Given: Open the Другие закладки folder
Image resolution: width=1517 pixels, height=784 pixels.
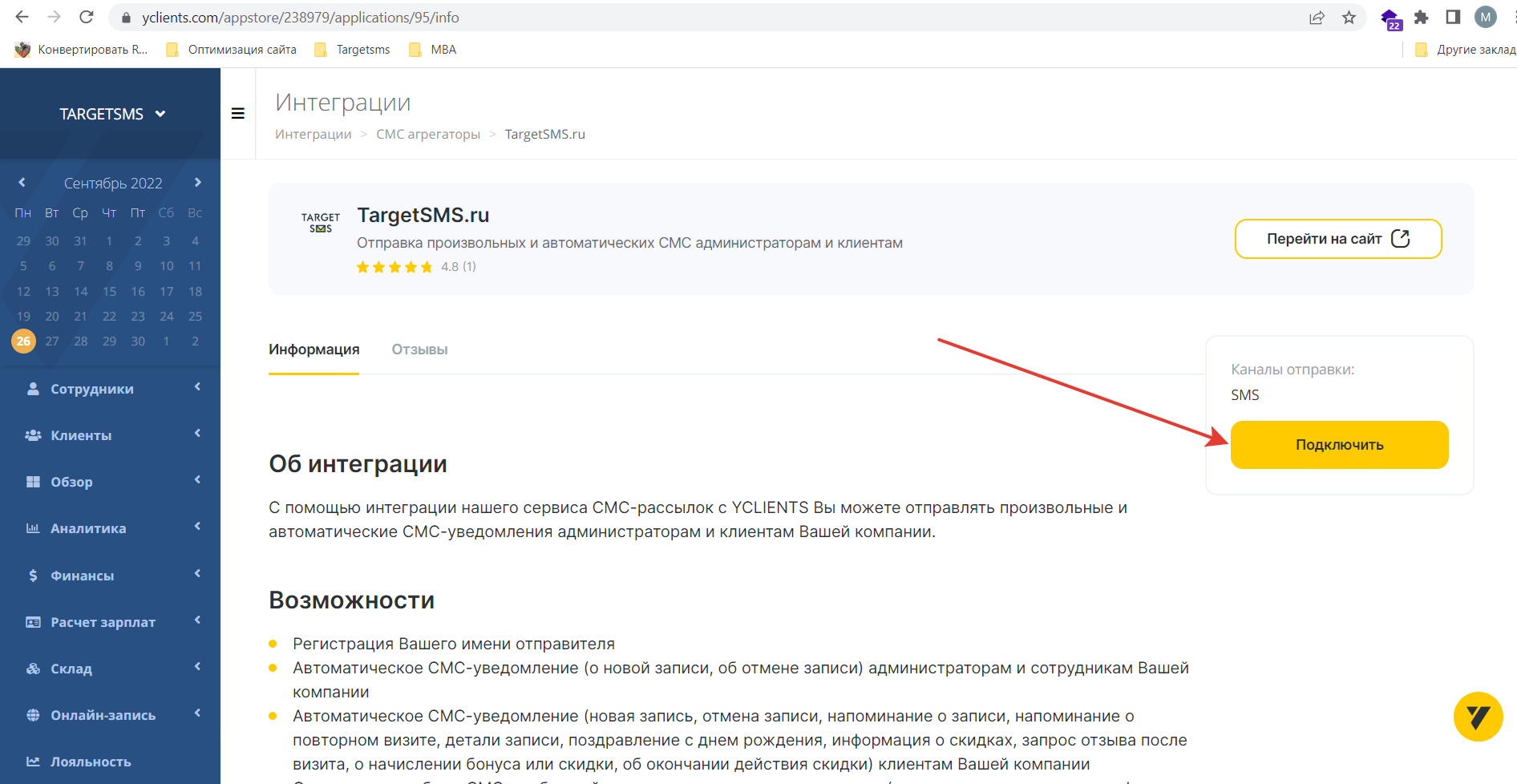Looking at the screenshot, I should point(1465,50).
